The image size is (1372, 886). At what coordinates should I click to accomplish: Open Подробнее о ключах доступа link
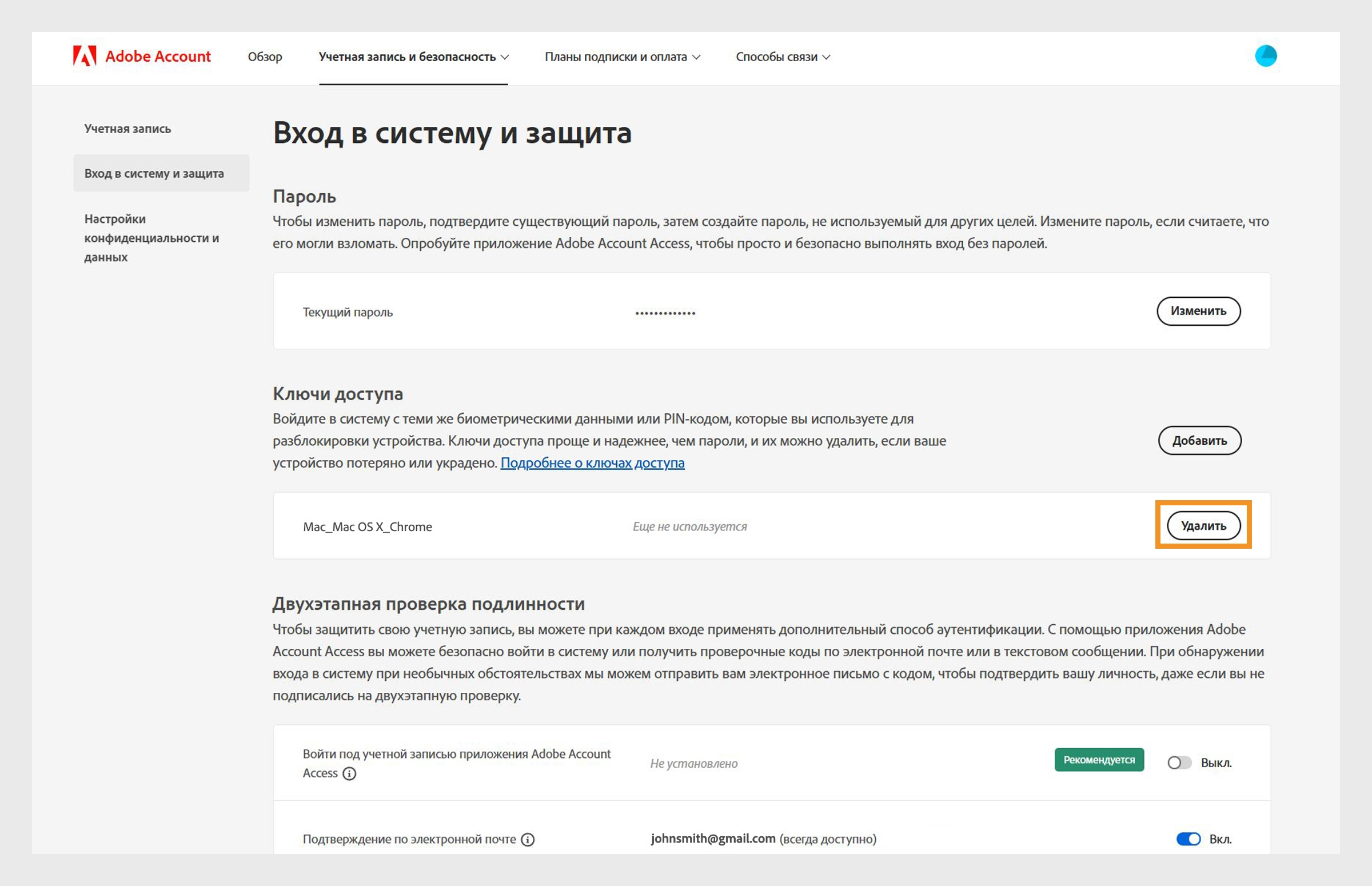click(x=592, y=462)
